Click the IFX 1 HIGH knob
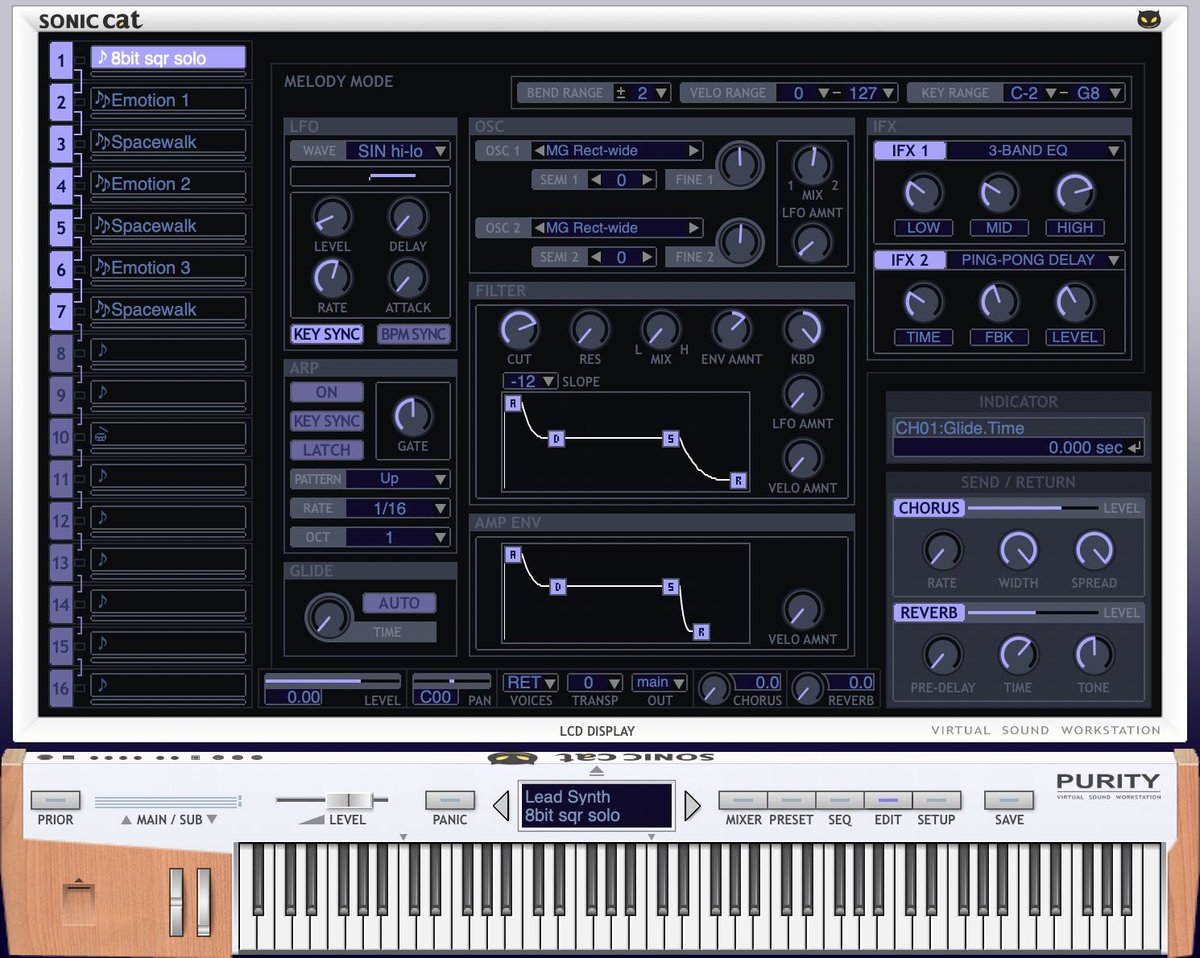Screen dimensions: 1200x958 tap(1075, 193)
